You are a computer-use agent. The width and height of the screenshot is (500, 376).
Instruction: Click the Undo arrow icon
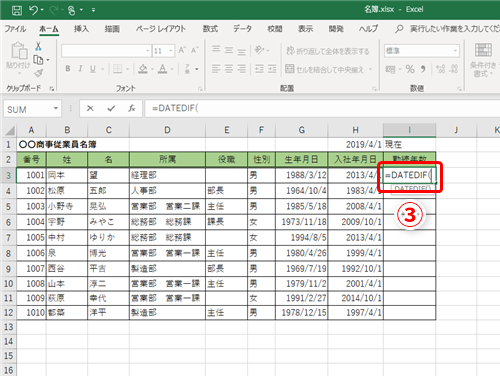tap(34, 10)
